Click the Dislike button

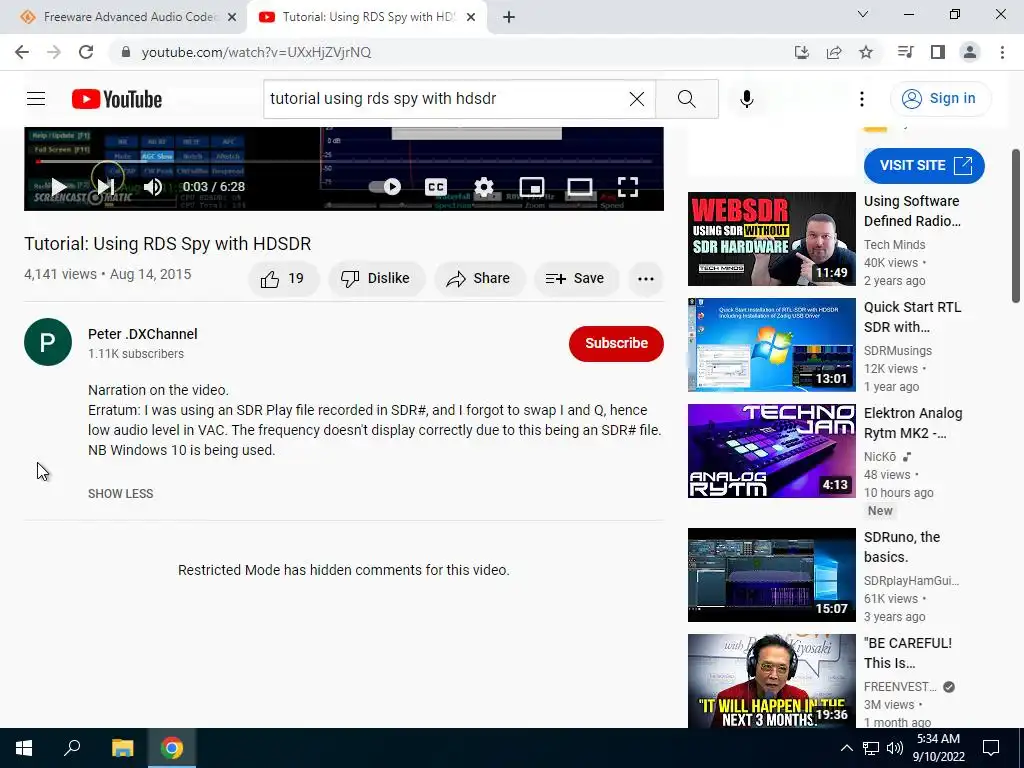pos(376,279)
